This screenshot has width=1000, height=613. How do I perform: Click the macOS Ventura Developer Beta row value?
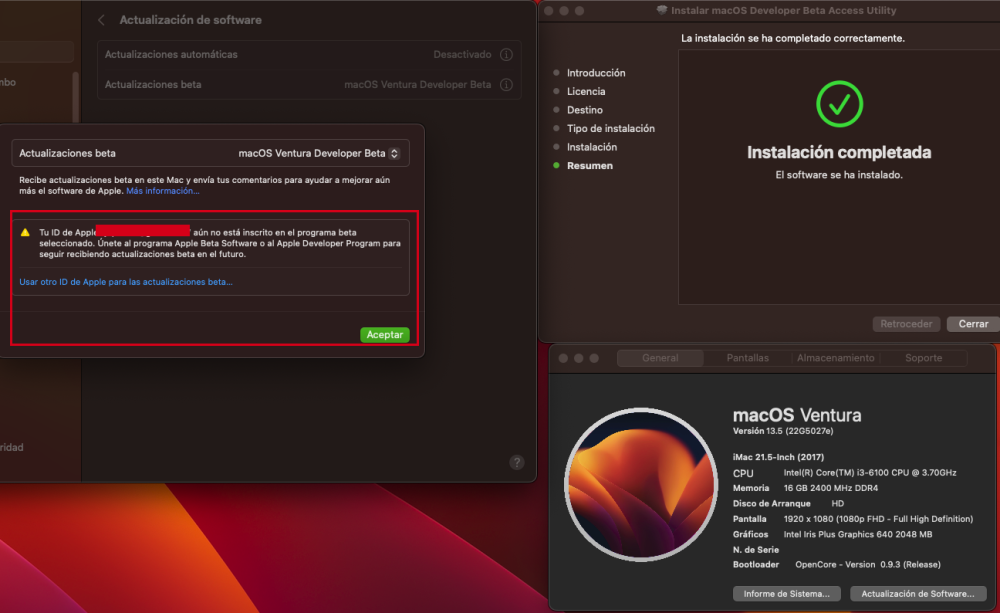coord(418,85)
